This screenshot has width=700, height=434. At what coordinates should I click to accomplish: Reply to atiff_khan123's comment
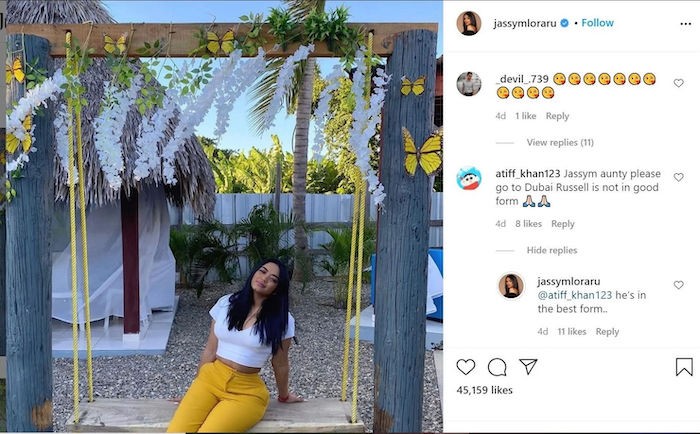pyautogui.click(x=563, y=224)
